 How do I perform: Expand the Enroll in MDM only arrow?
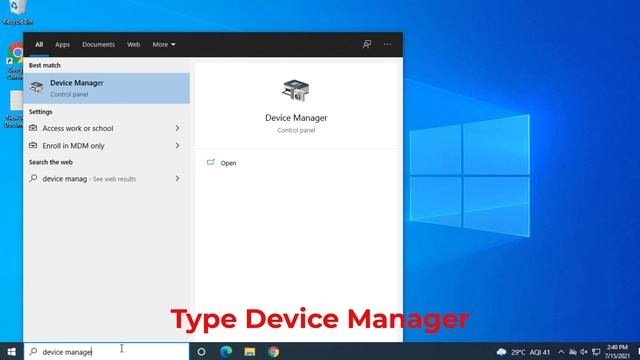(x=178, y=146)
